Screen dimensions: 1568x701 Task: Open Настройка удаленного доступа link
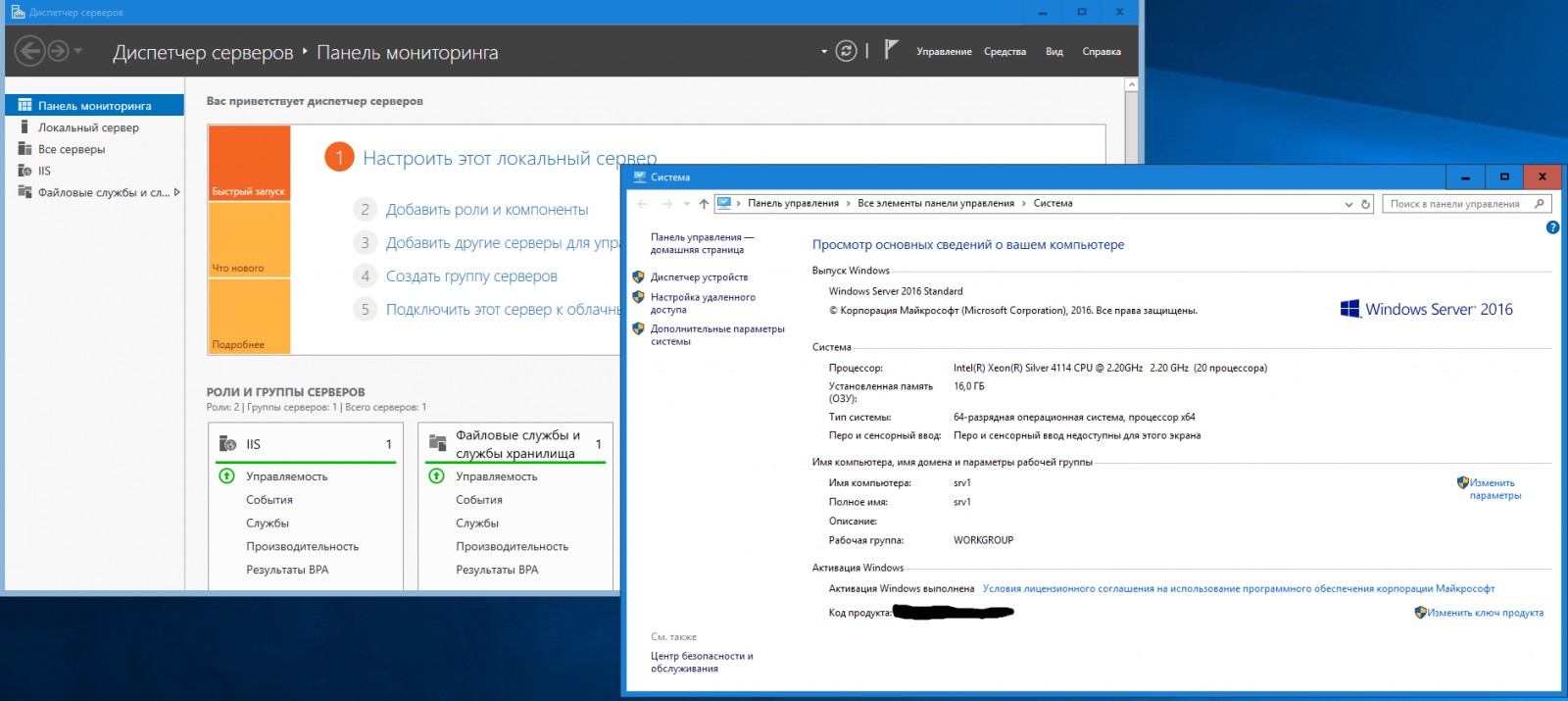click(x=703, y=303)
